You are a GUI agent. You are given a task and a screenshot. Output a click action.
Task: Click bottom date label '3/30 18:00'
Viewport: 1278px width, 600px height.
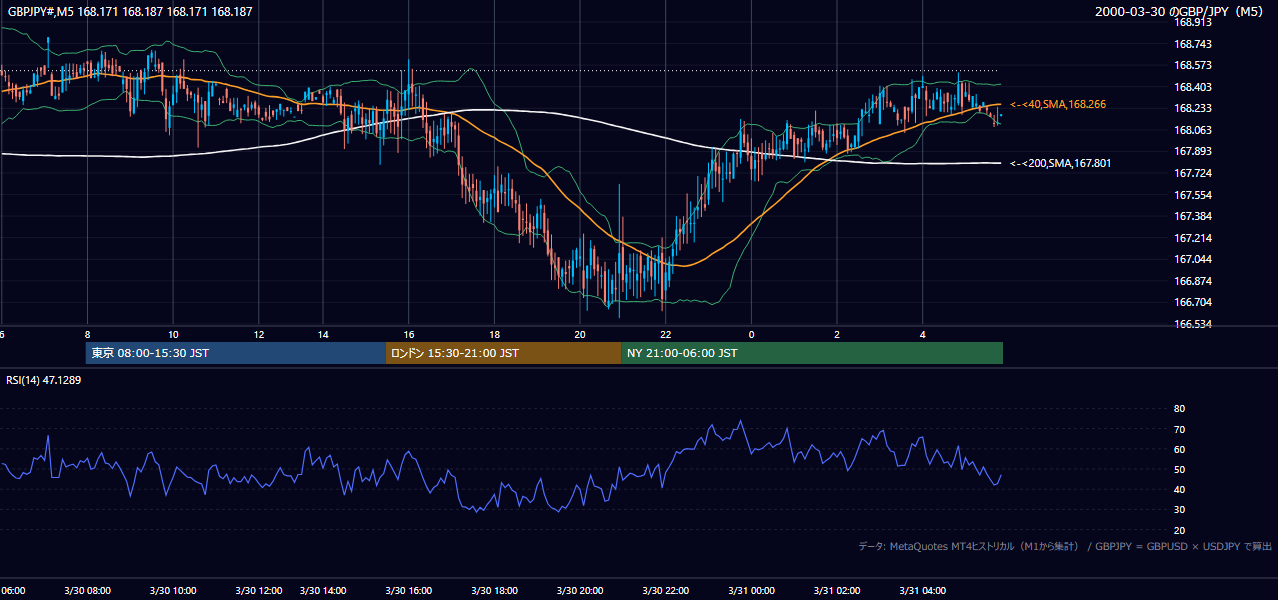coord(494,591)
